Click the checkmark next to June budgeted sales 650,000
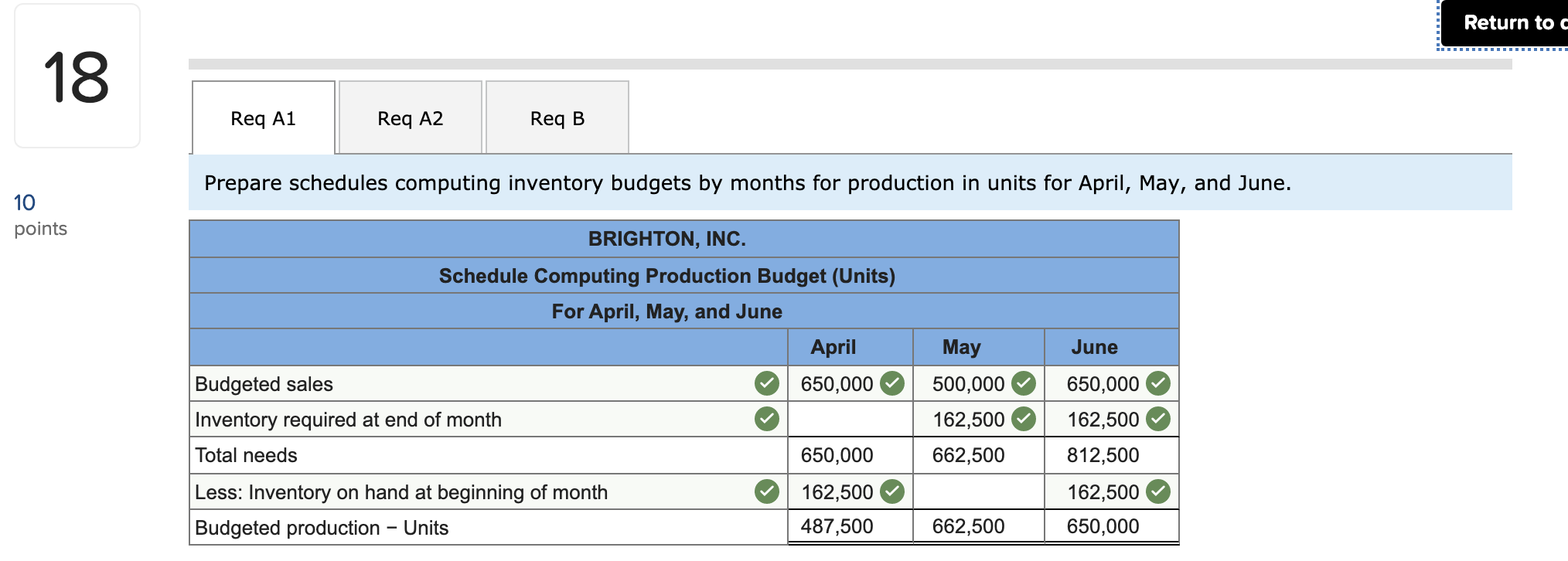This screenshot has height=561, width=1568. (x=1158, y=383)
